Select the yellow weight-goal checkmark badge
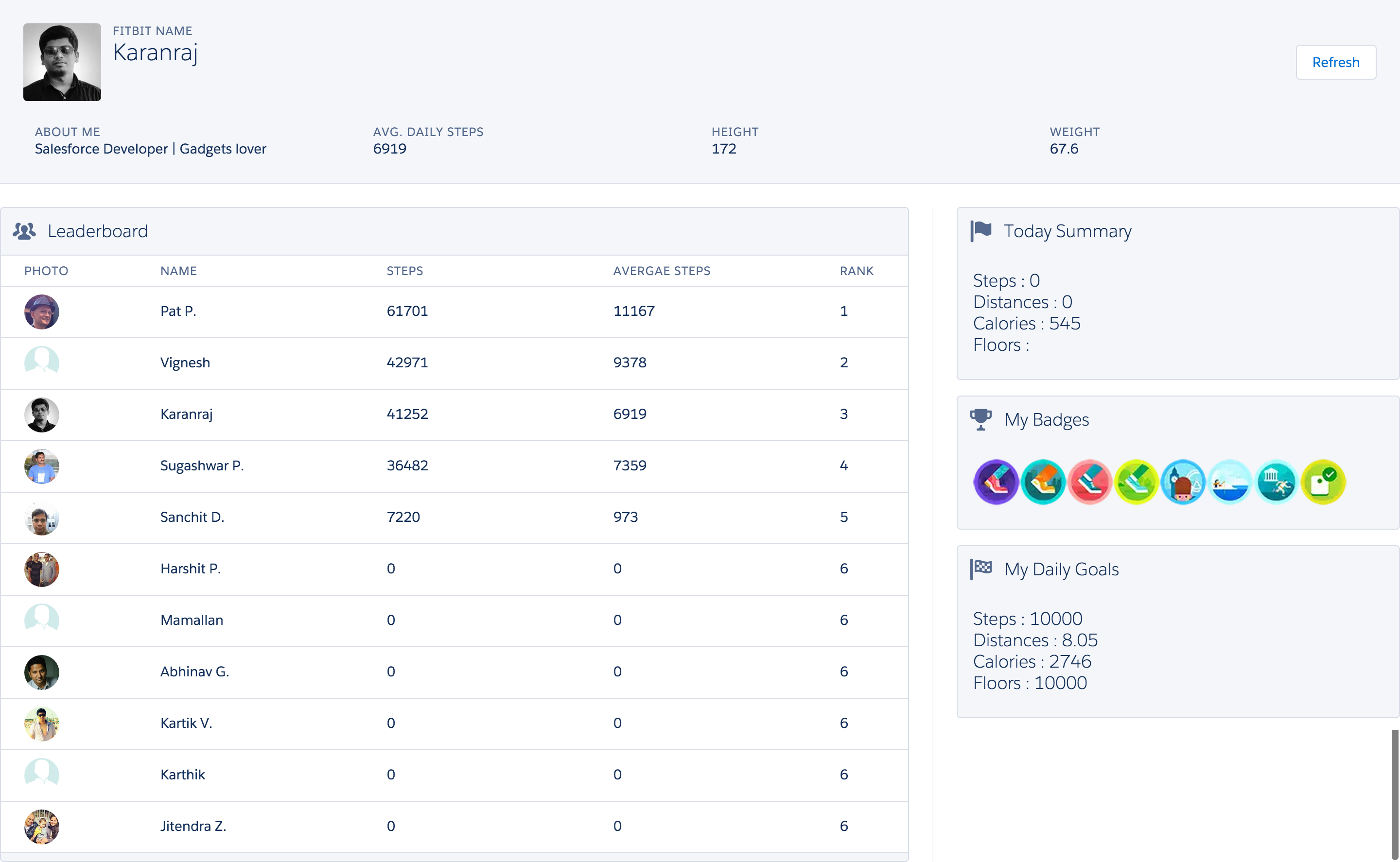Screen dimensions: 1400x862 coord(1324,483)
